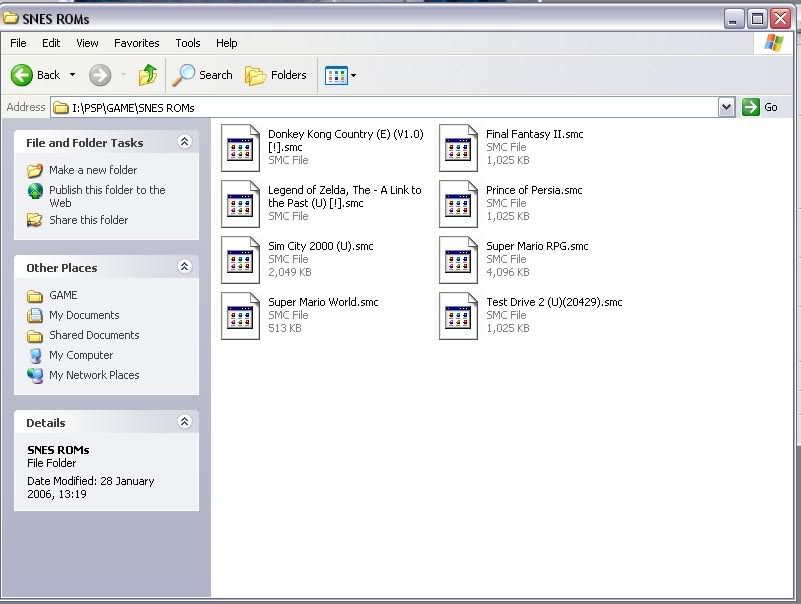The image size is (801, 604).
Task: Open the Favorites menu
Action: 136,43
